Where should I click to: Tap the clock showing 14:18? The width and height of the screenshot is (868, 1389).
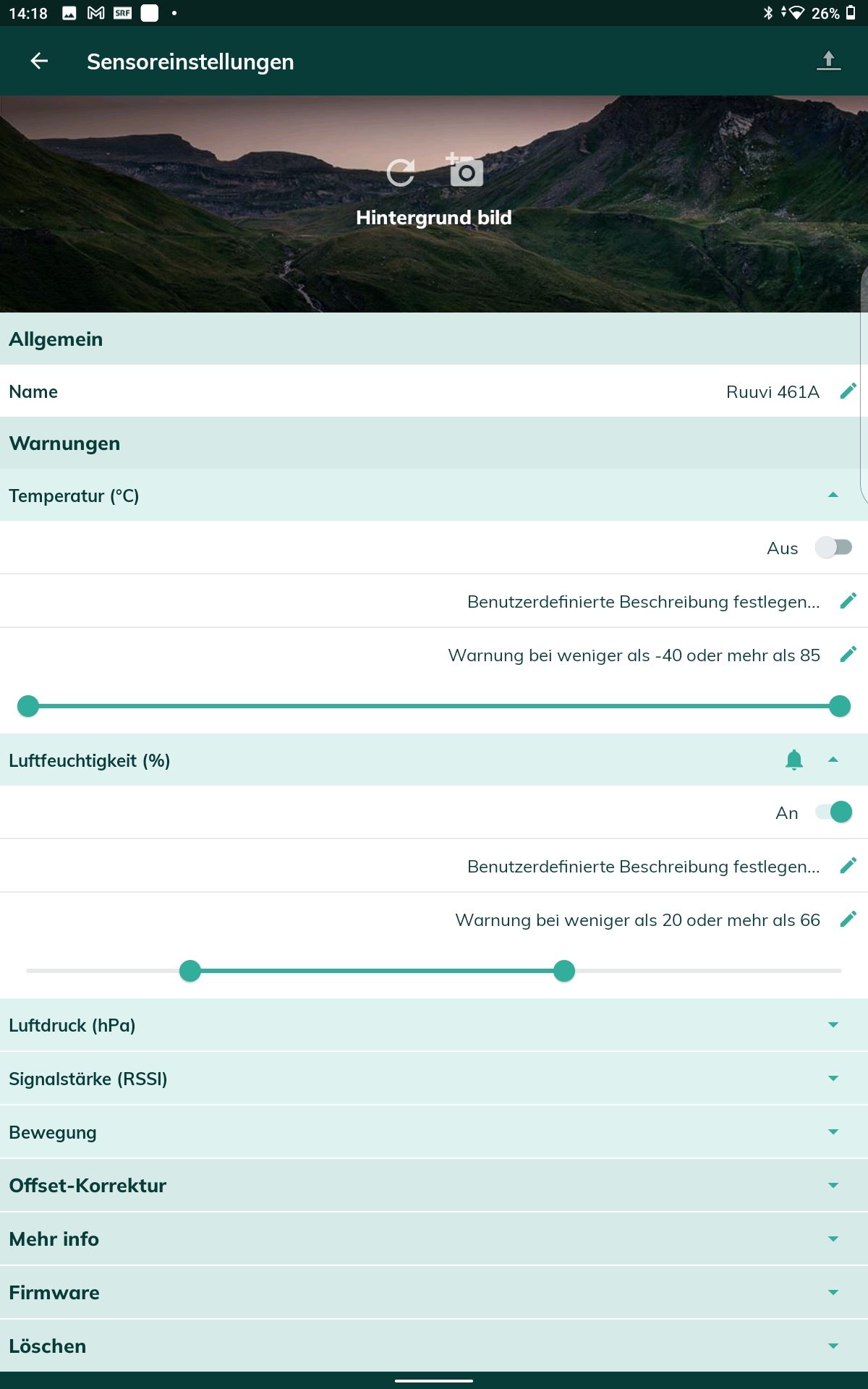[x=28, y=13]
